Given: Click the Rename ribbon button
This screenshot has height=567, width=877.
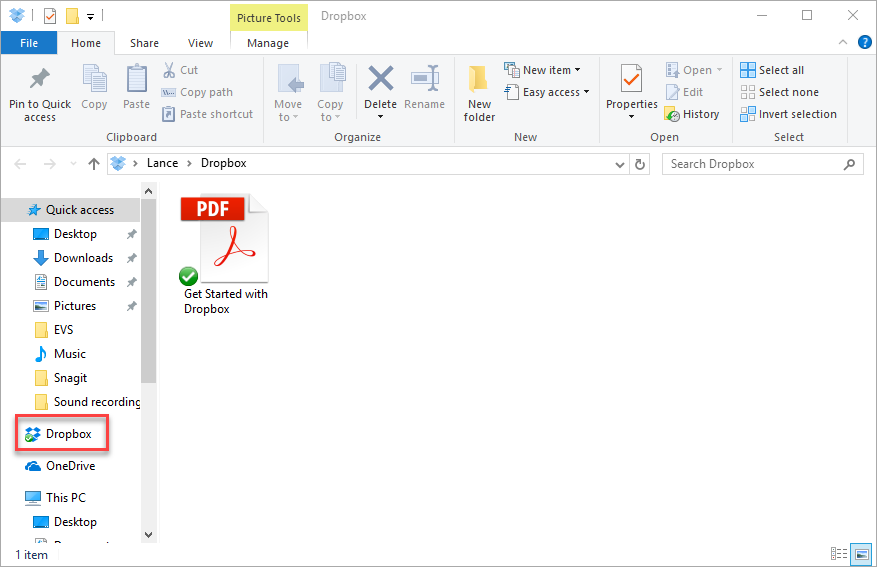Looking at the screenshot, I should tap(425, 87).
